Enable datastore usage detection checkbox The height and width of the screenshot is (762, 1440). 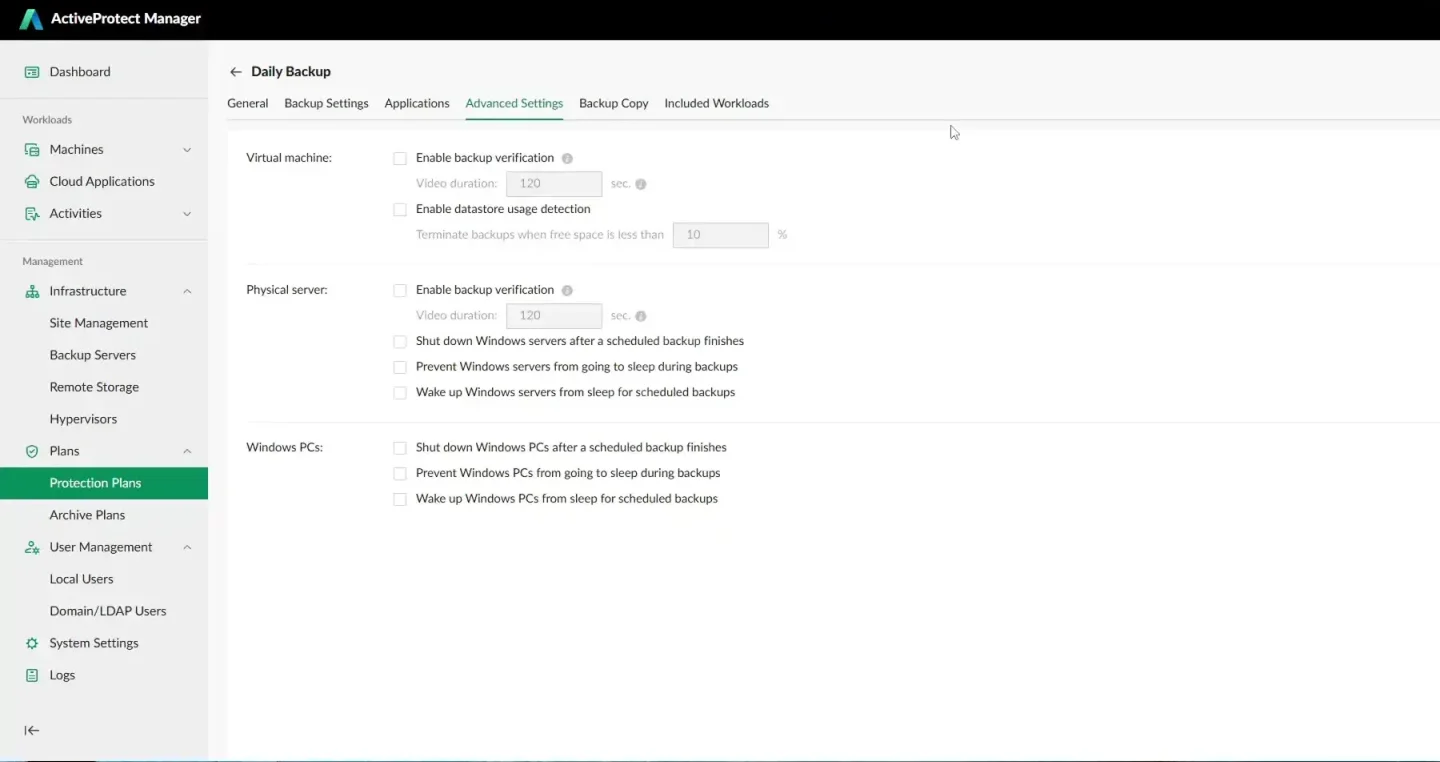tap(400, 210)
